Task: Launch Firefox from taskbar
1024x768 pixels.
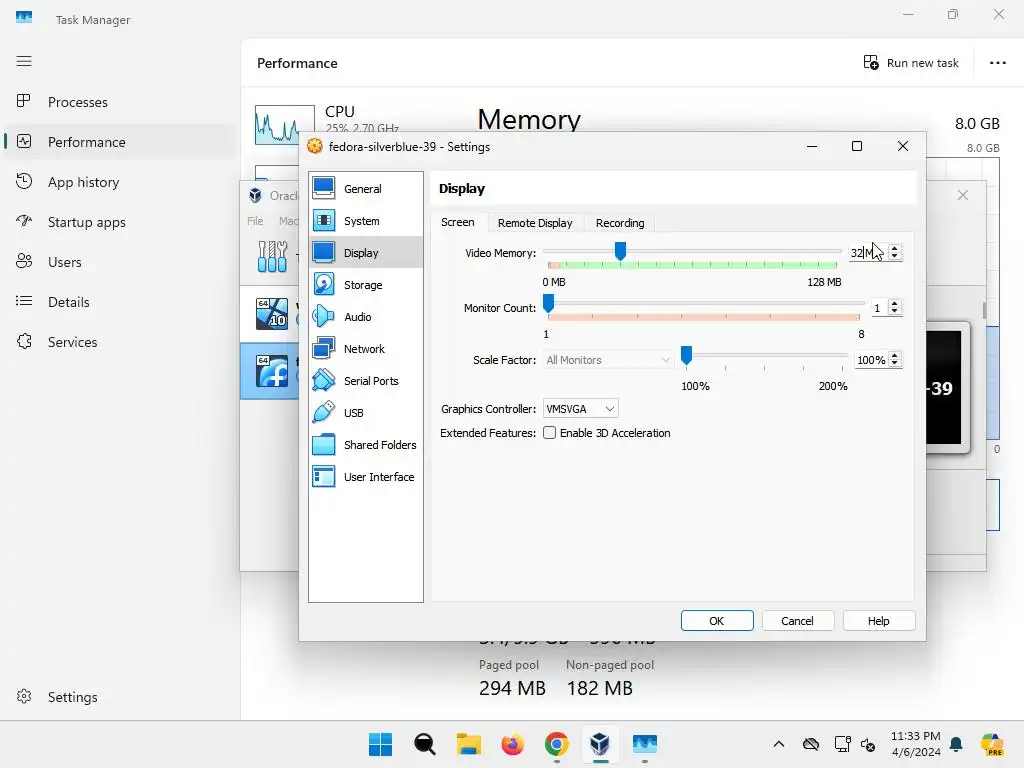Action: click(513, 744)
